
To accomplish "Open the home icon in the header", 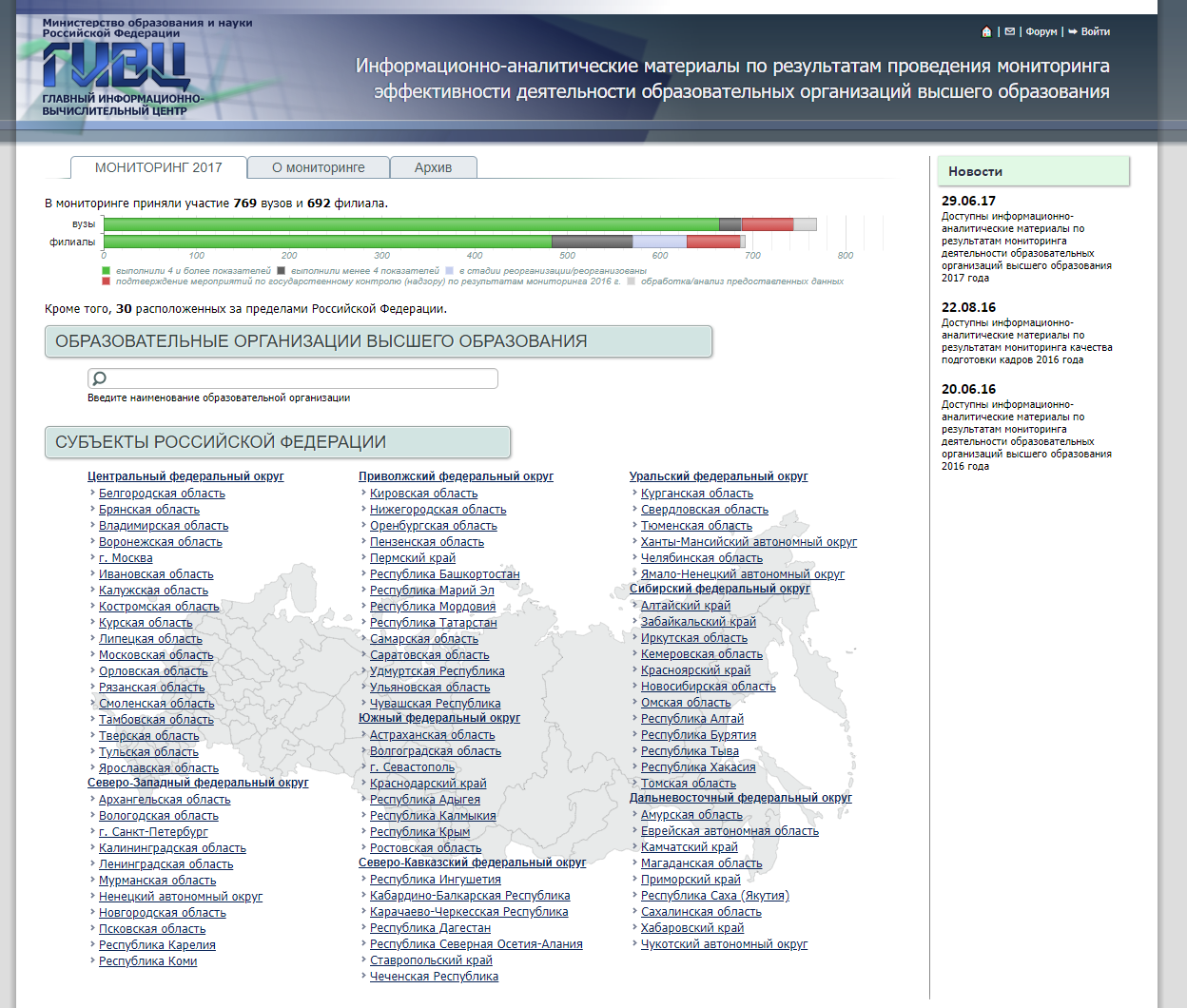I will (x=986, y=31).
